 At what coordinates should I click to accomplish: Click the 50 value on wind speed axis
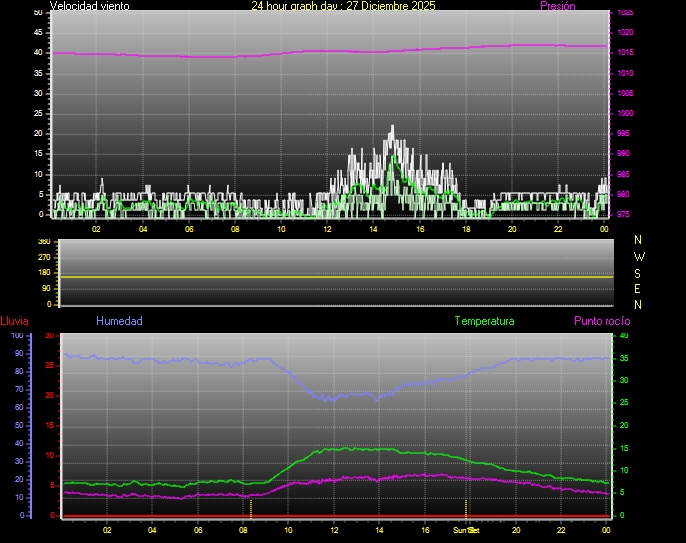pos(38,12)
